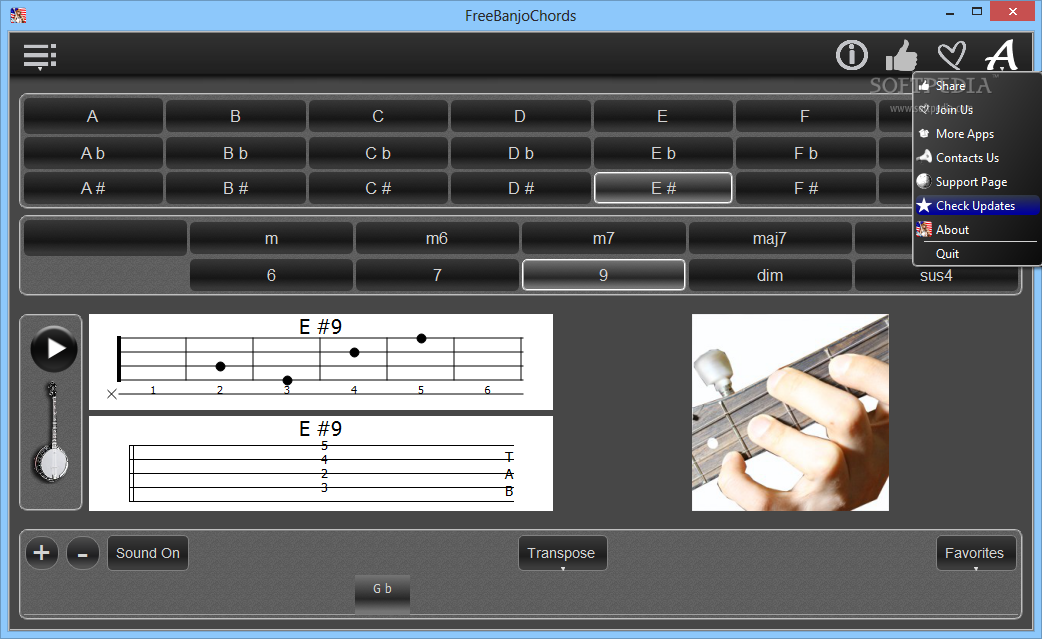Click Check Updates menu item
This screenshot has height=639, width=1042.
pos(976,205)
